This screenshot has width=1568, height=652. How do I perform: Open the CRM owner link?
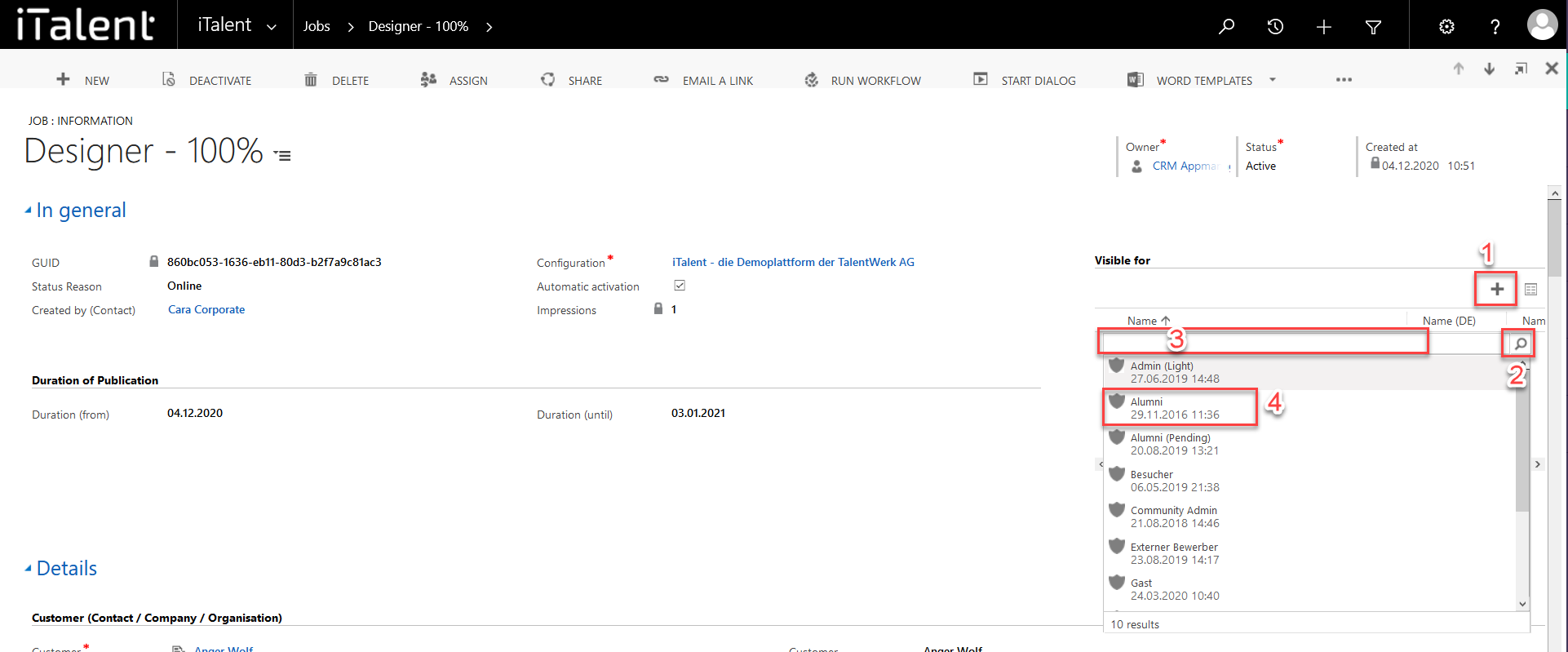pyautogui.click(x=1185, y=166)
